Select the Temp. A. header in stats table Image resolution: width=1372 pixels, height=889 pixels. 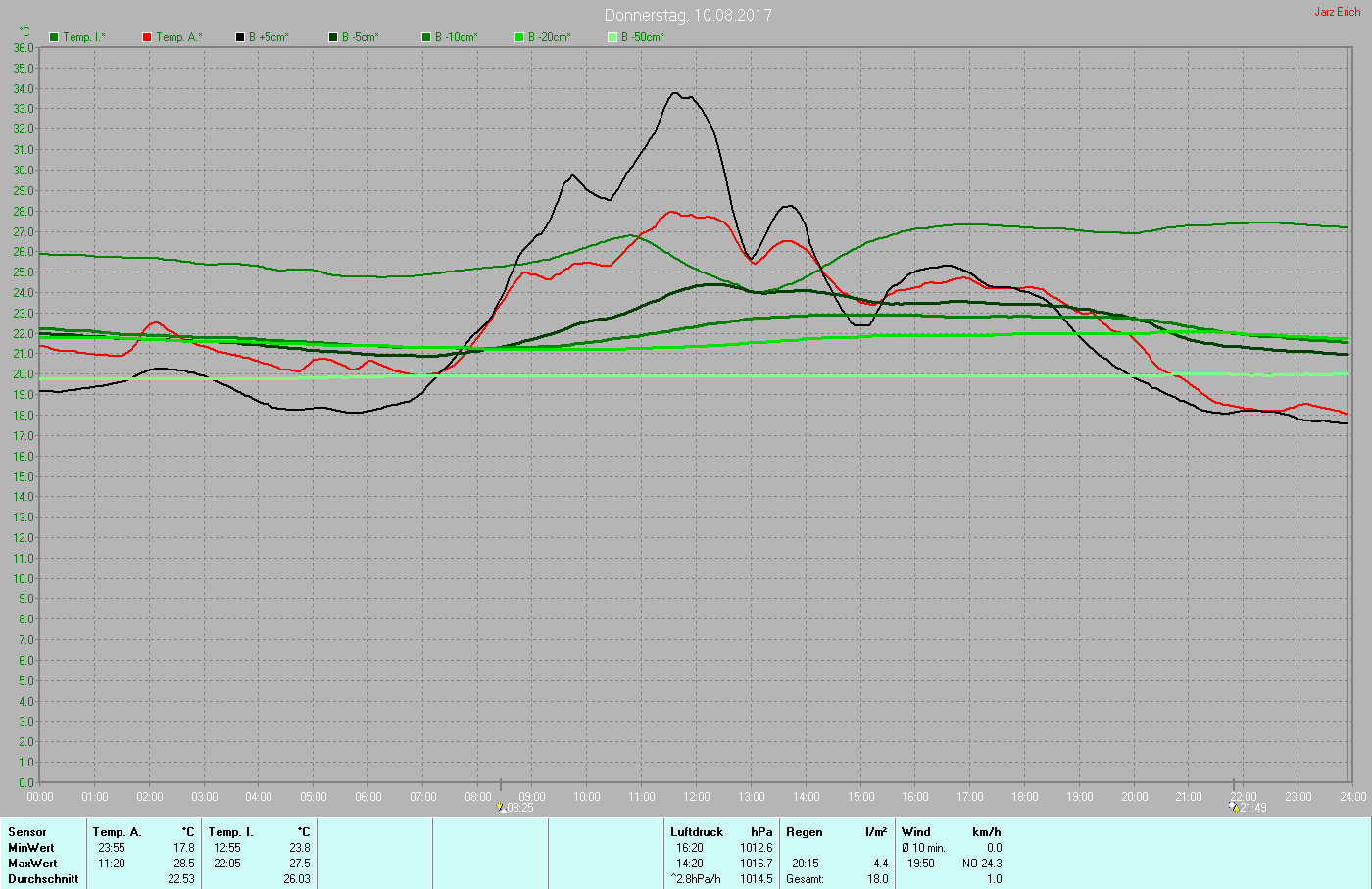click(x=117, y=832)
